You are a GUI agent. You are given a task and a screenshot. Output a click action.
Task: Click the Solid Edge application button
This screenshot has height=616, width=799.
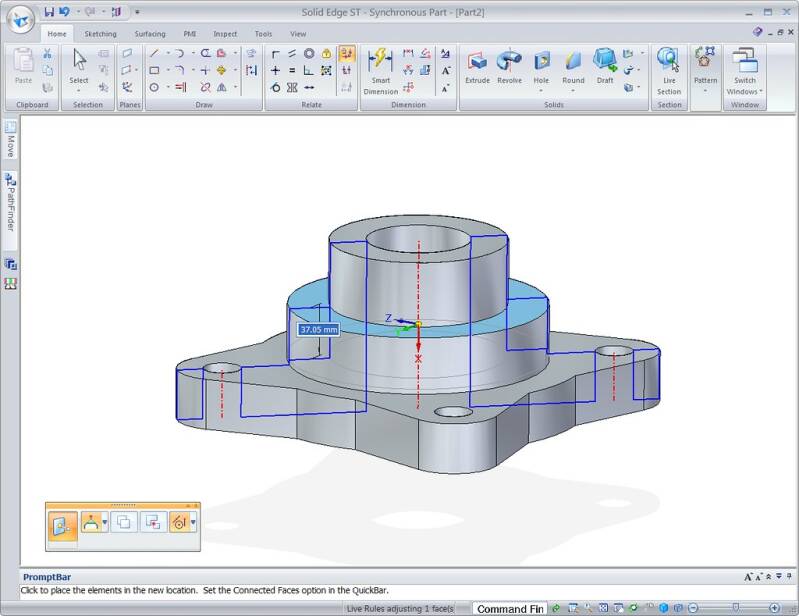click(x=18, y=18)
